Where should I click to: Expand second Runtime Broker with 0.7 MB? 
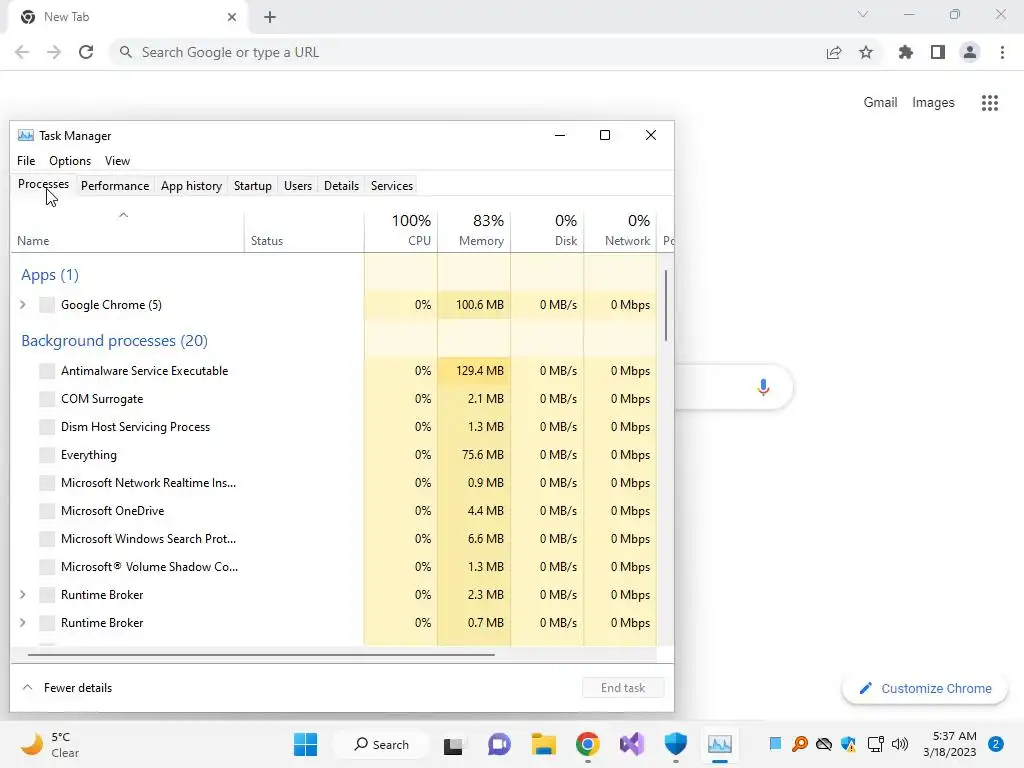coord(23,622)
